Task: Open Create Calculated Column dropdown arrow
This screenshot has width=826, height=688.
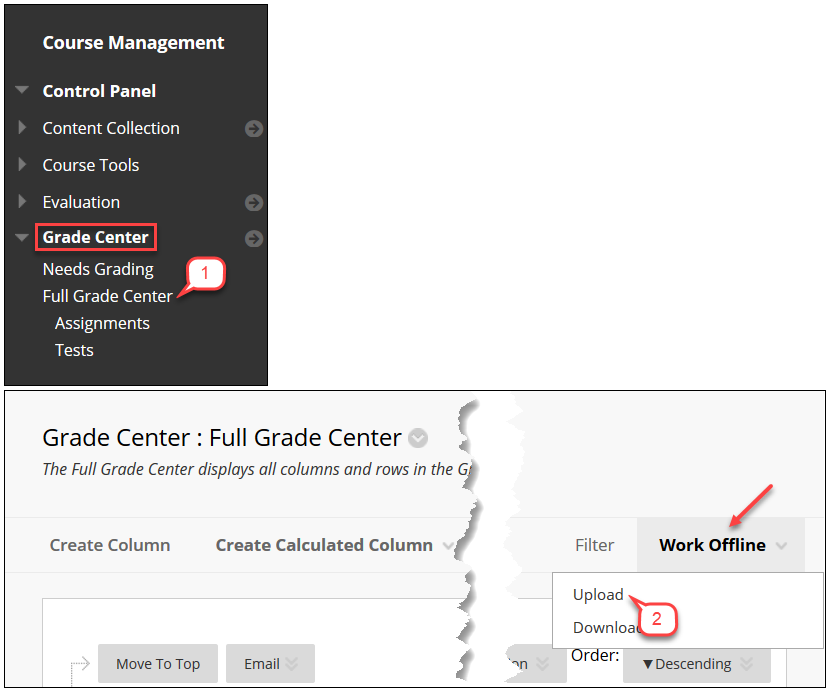Action: (x=448, y=546)
